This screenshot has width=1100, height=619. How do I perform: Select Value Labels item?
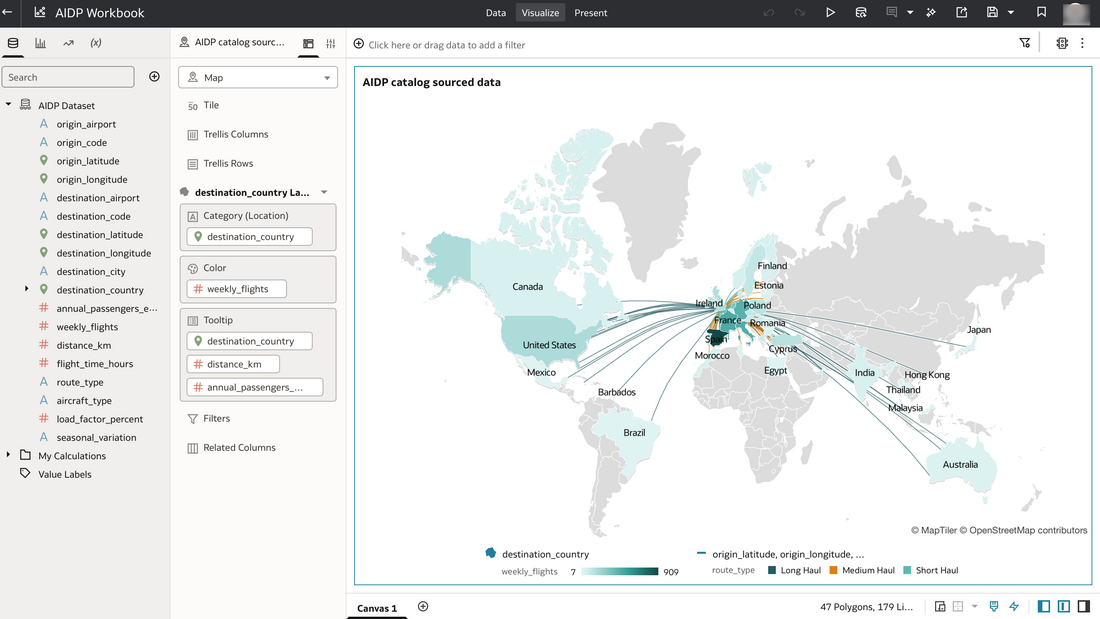tap(65, 474)
